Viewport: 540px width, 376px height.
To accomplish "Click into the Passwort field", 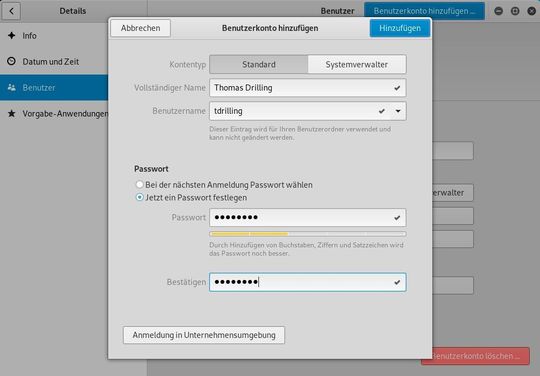I will [x=308, y=218].
